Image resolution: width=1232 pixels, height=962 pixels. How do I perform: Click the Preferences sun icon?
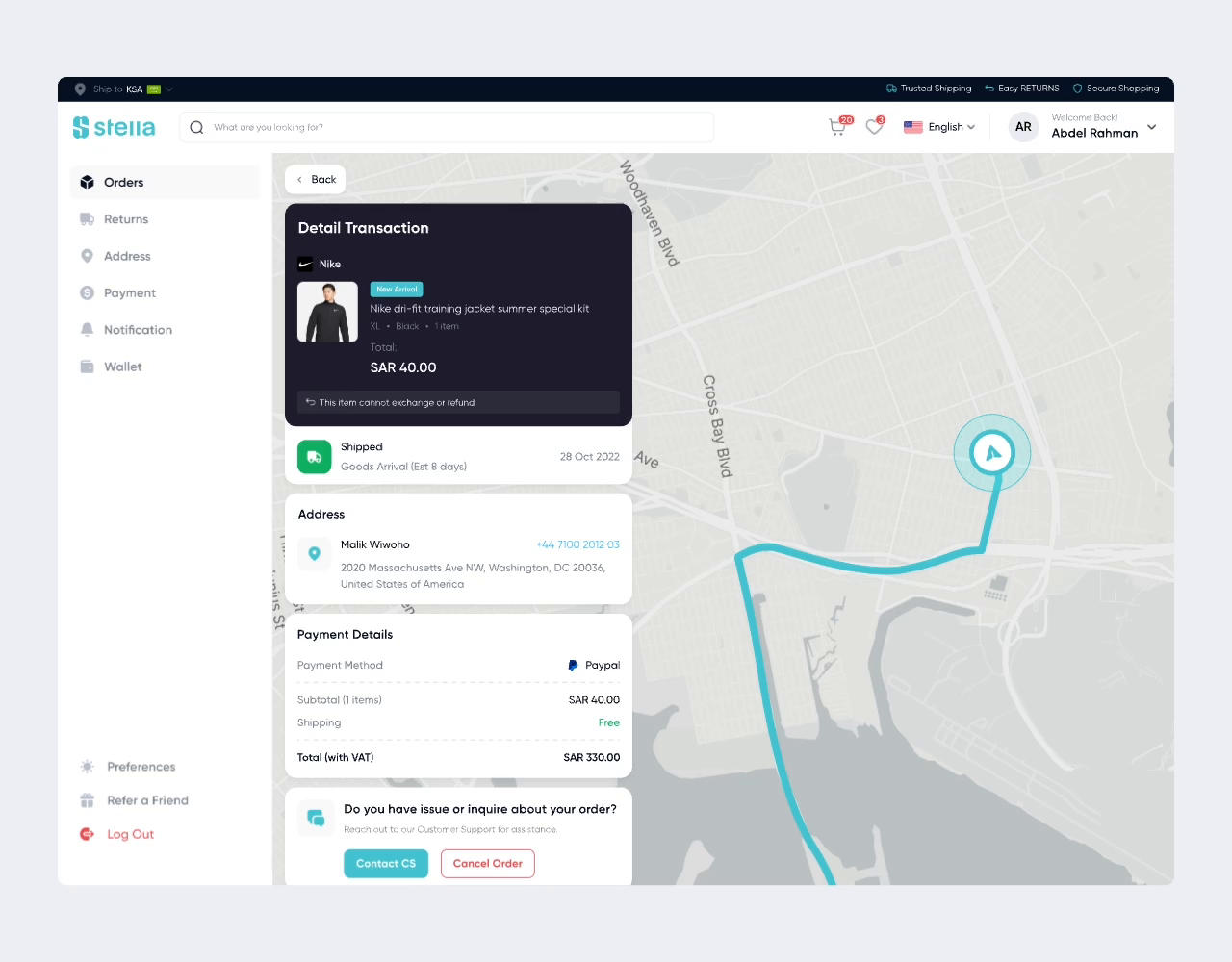pos(86,766)
